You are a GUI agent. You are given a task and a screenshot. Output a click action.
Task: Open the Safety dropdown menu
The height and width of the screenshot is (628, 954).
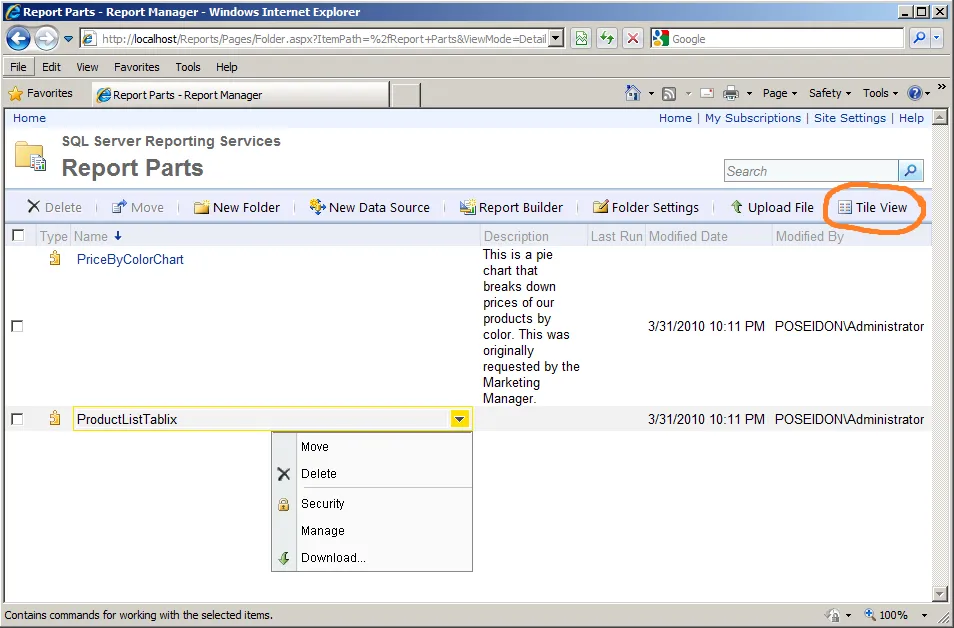pyautogui.click(x=830, y=93)
